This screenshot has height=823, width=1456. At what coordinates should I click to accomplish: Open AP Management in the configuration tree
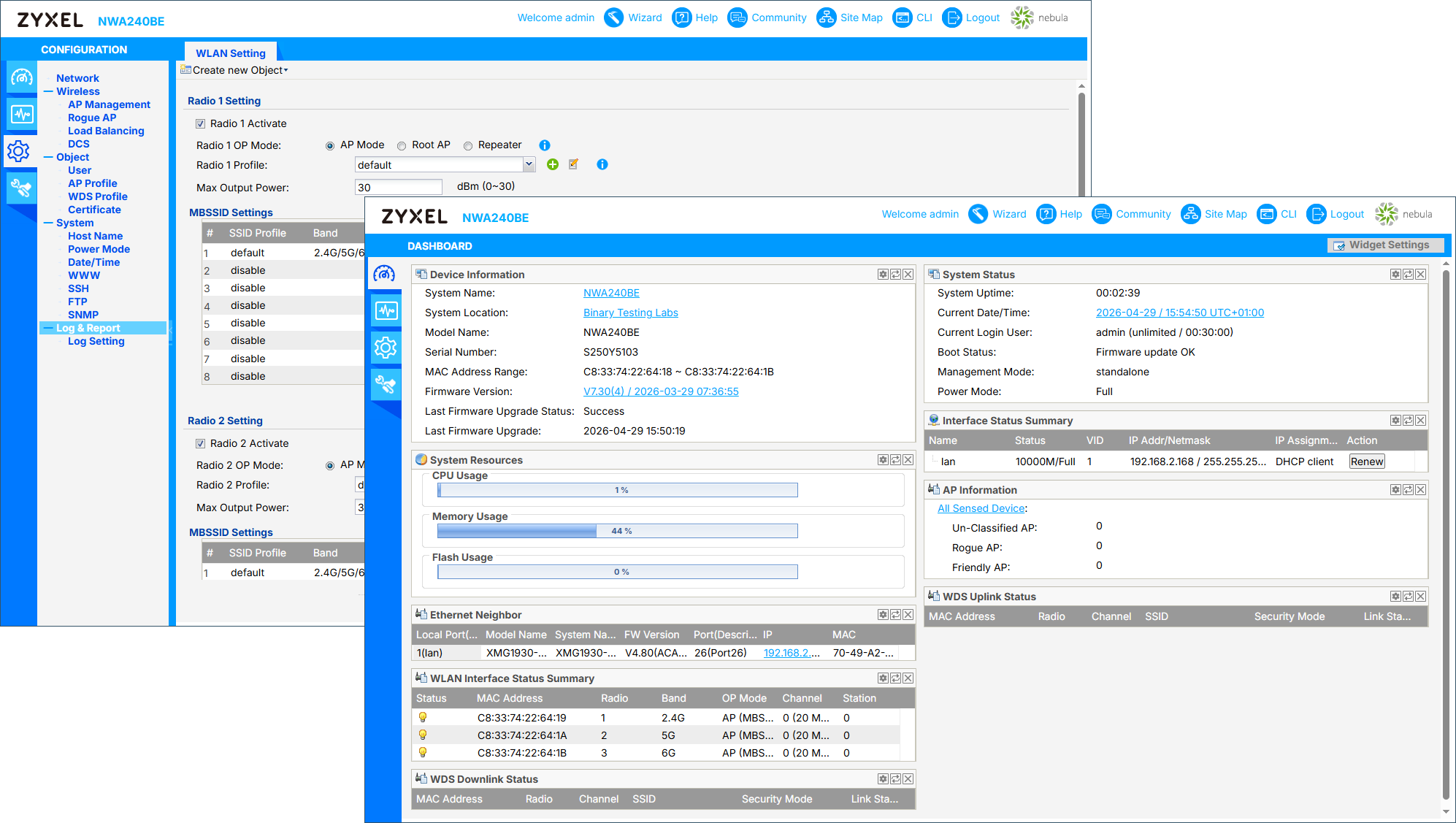pyautogui.click(x=109, y=104)
